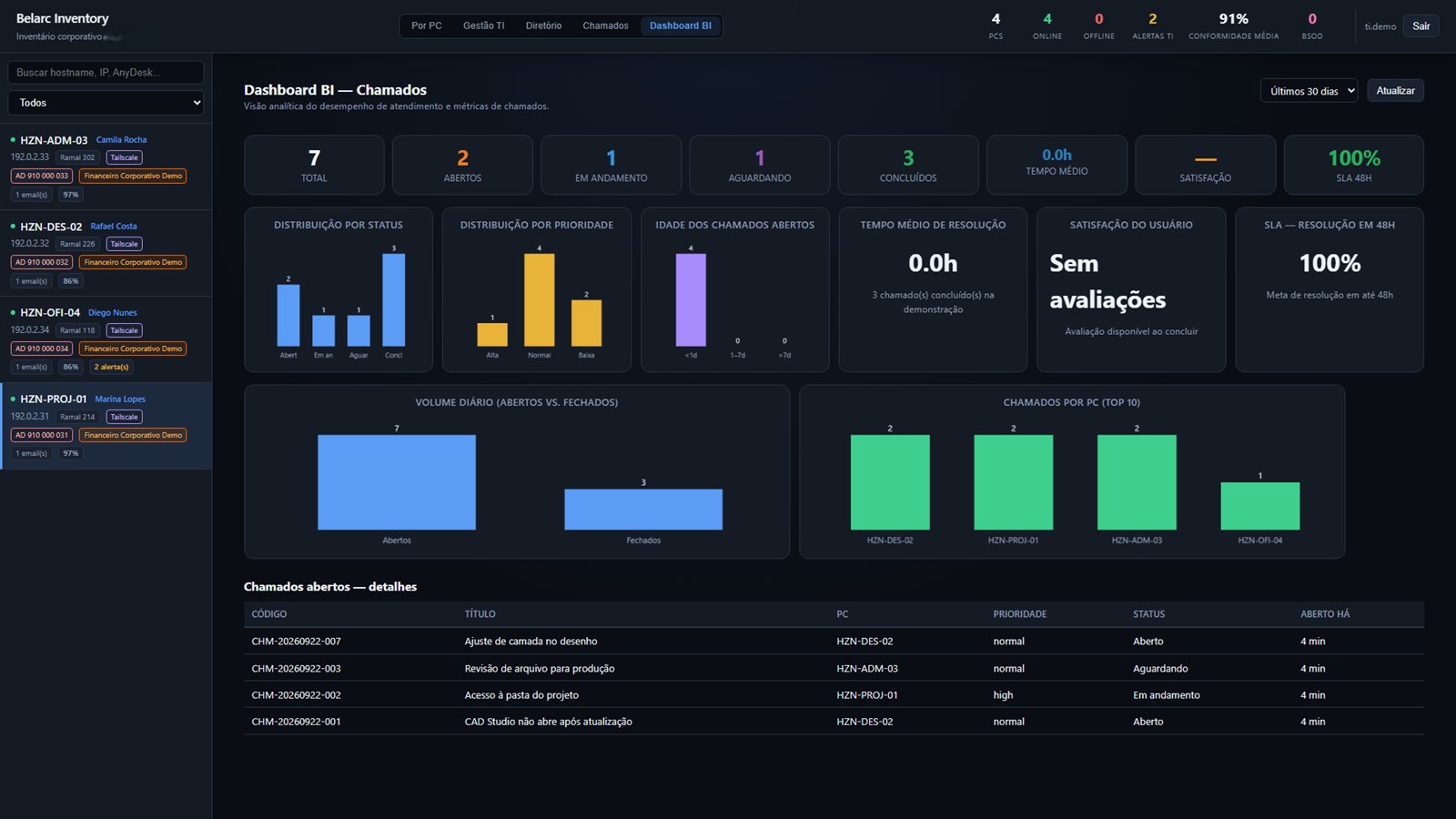The image size is (1456, 819).
Task: Click the HZN-OFI-04 bar in Chamados por PC chart
Action: [x=1260, y=506]
